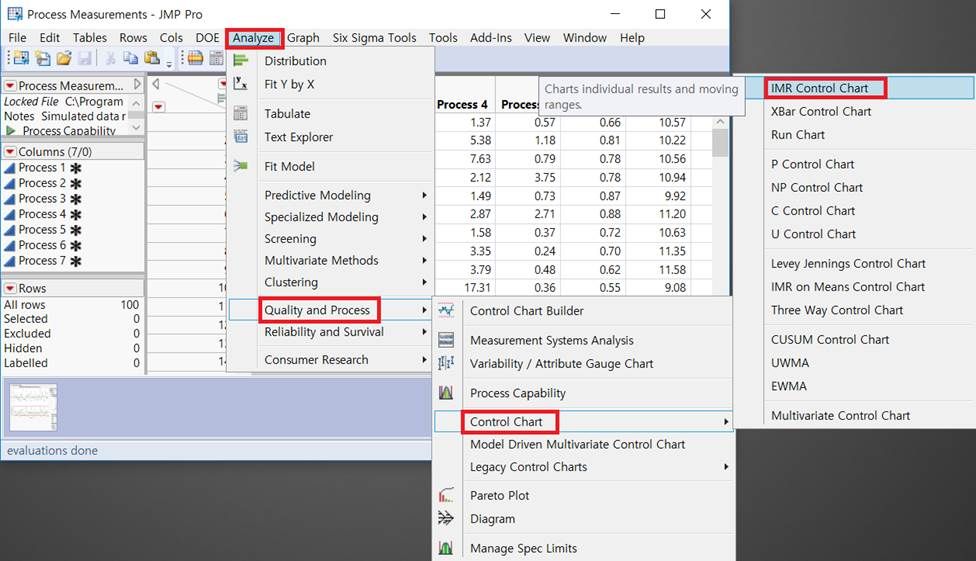
Task: Select Process 6 in the Columns list
Action: click(42, 245)
